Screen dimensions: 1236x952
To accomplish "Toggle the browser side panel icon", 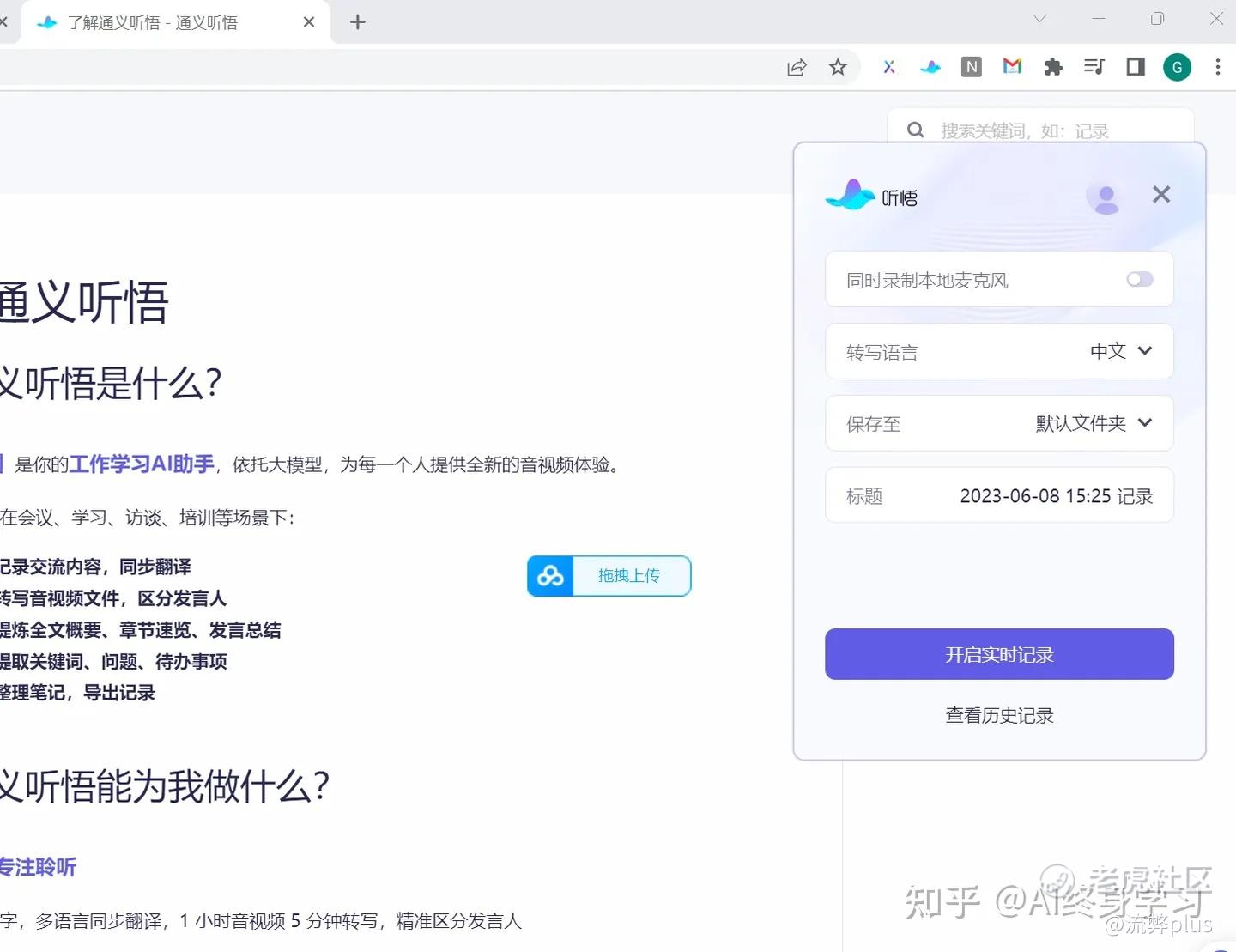I will coord(1136,67).
